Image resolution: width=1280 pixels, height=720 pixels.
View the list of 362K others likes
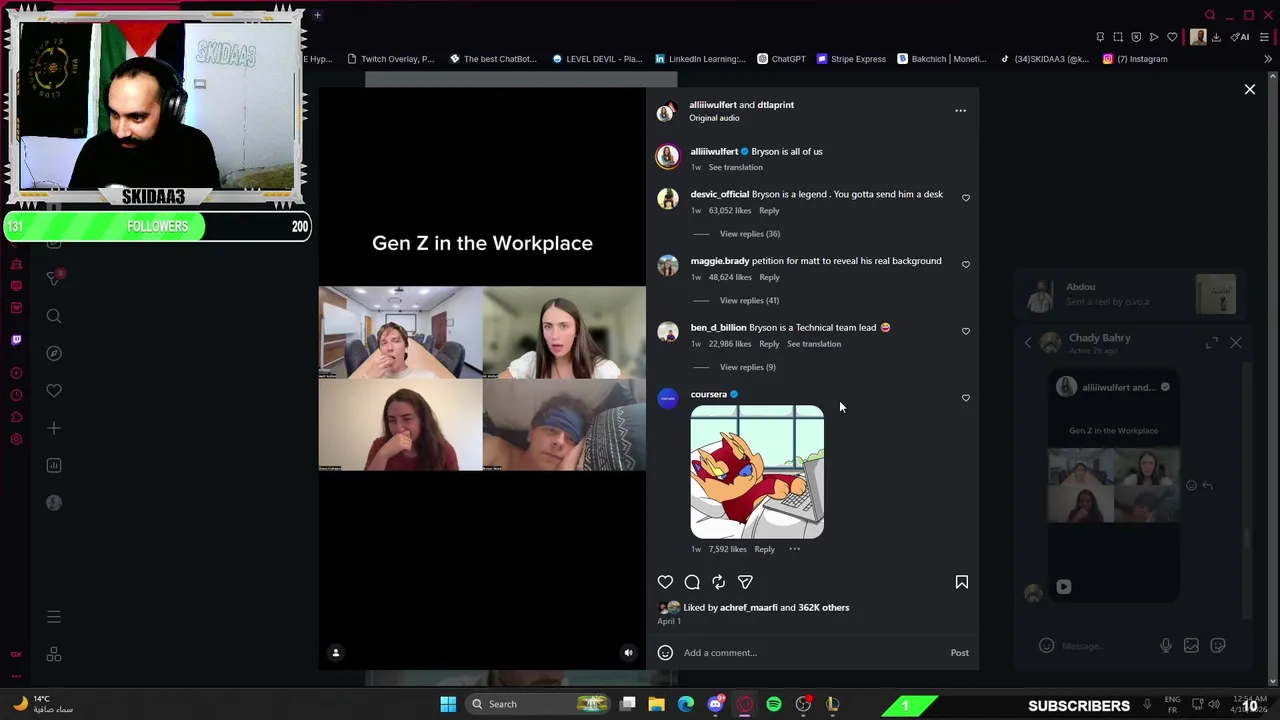pyautogui.click(x=823, y=608)
